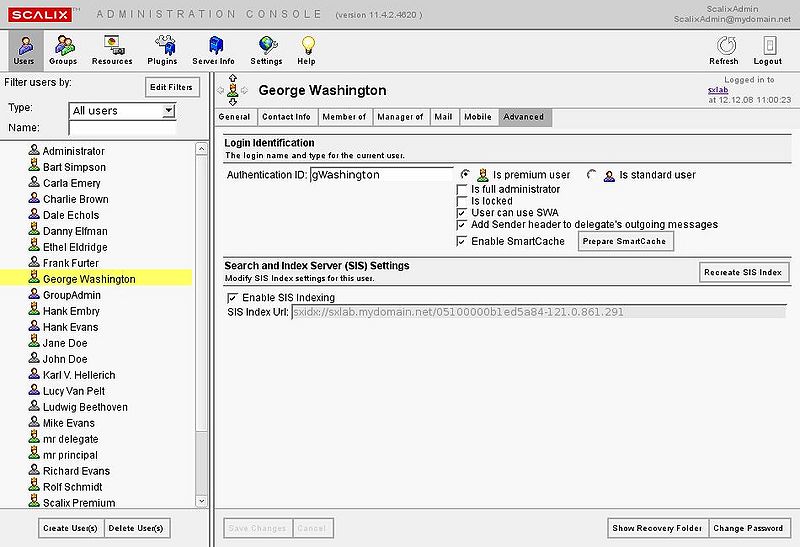
Task: Select Ludwig Beethoven in user list
Action: [x=85, y=407]
